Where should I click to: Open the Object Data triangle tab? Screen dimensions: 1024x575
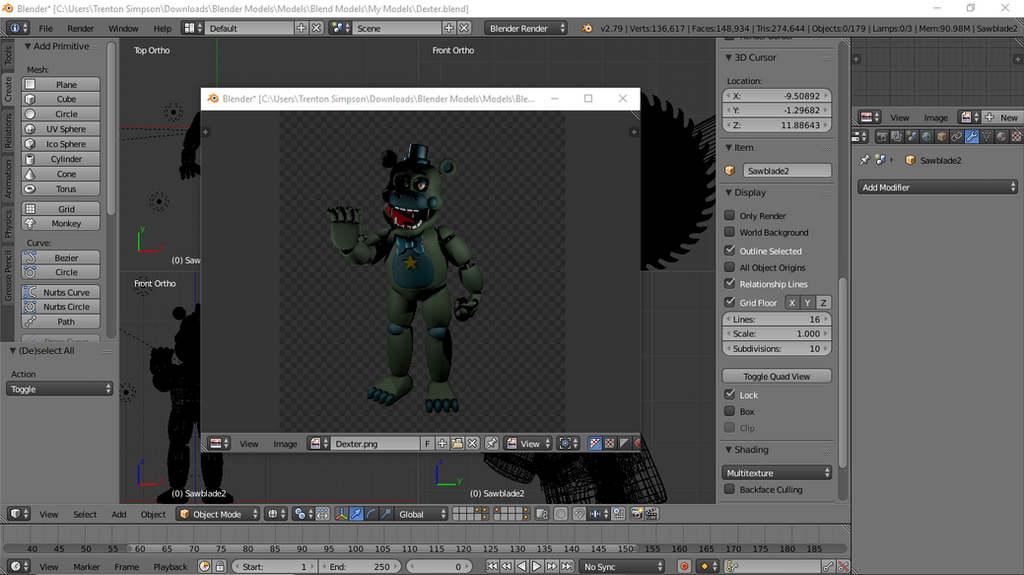pos(987,137)
